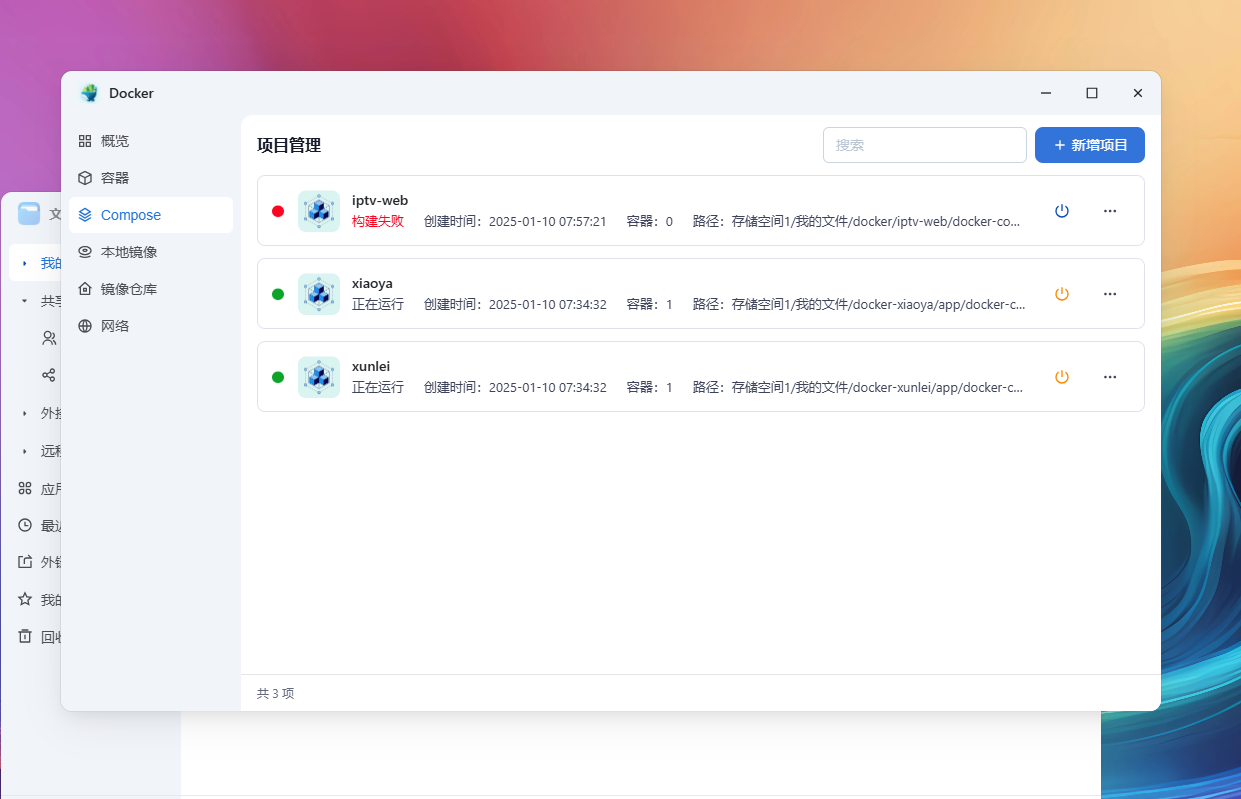The width and height of the screenshot is (1241, 799).
Task: Click the green status dot of xiaoya
Action: [x=278, y=294]
